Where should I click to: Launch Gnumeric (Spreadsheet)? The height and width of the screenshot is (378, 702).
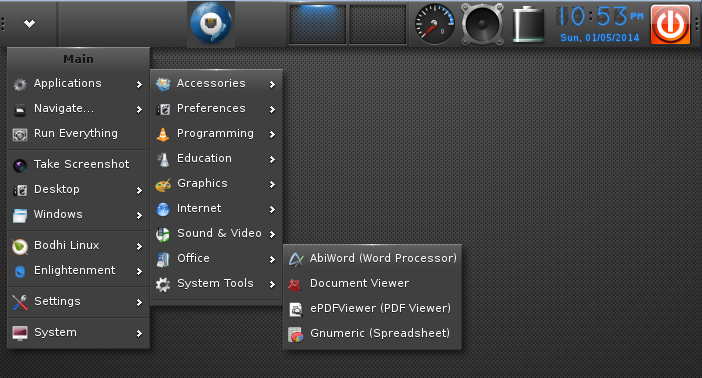(x=372, y=334)
